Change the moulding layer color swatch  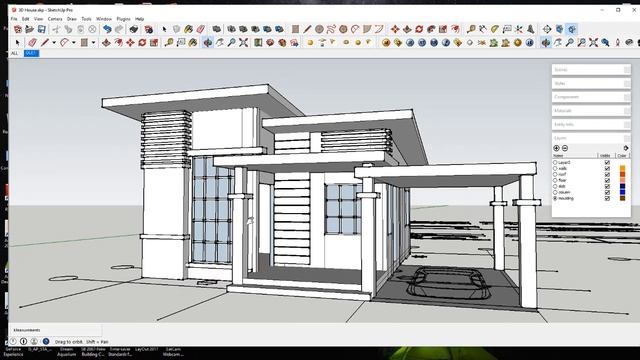point(622,198)
